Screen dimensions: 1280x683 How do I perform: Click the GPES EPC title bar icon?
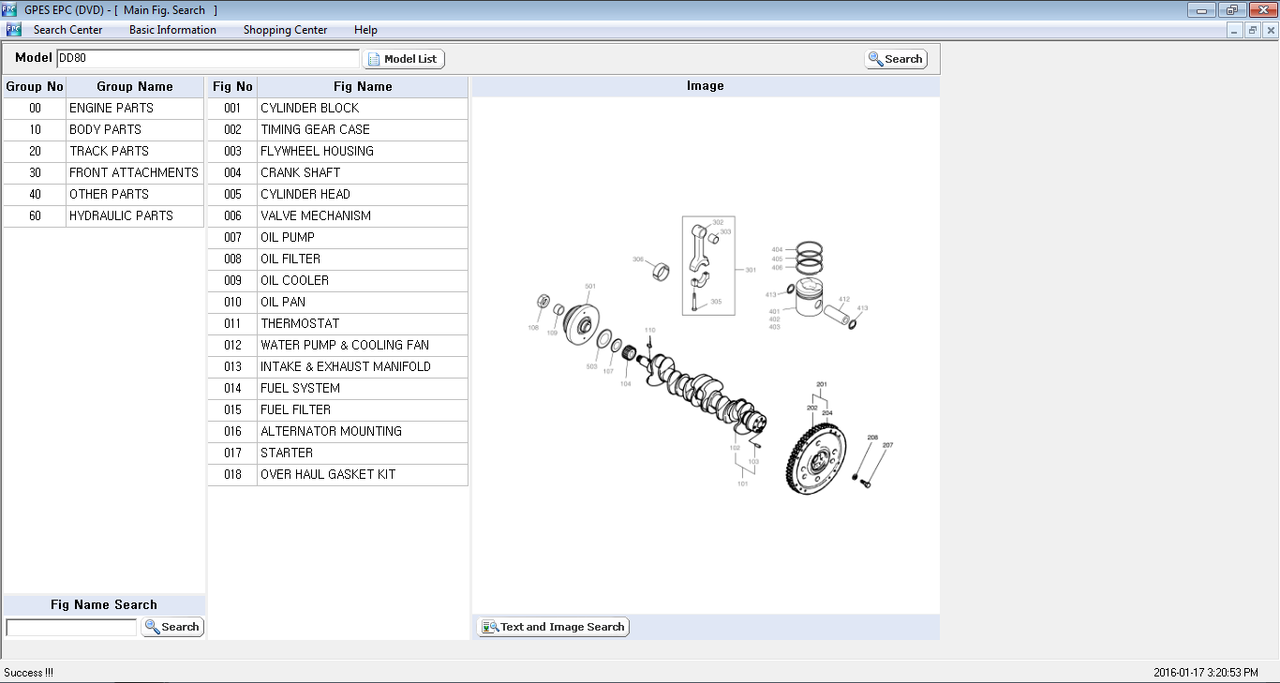pyautogui.click(x=10, y=10)
